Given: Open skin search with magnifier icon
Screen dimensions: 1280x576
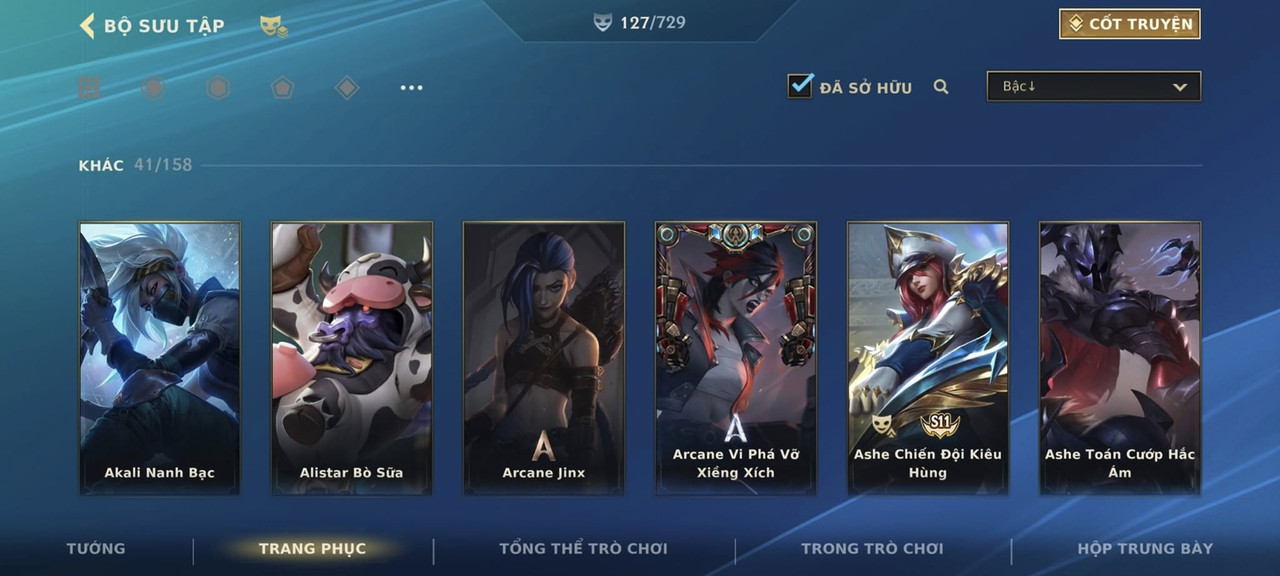Looking at the screenshot, I should click(x=941, y=87).
